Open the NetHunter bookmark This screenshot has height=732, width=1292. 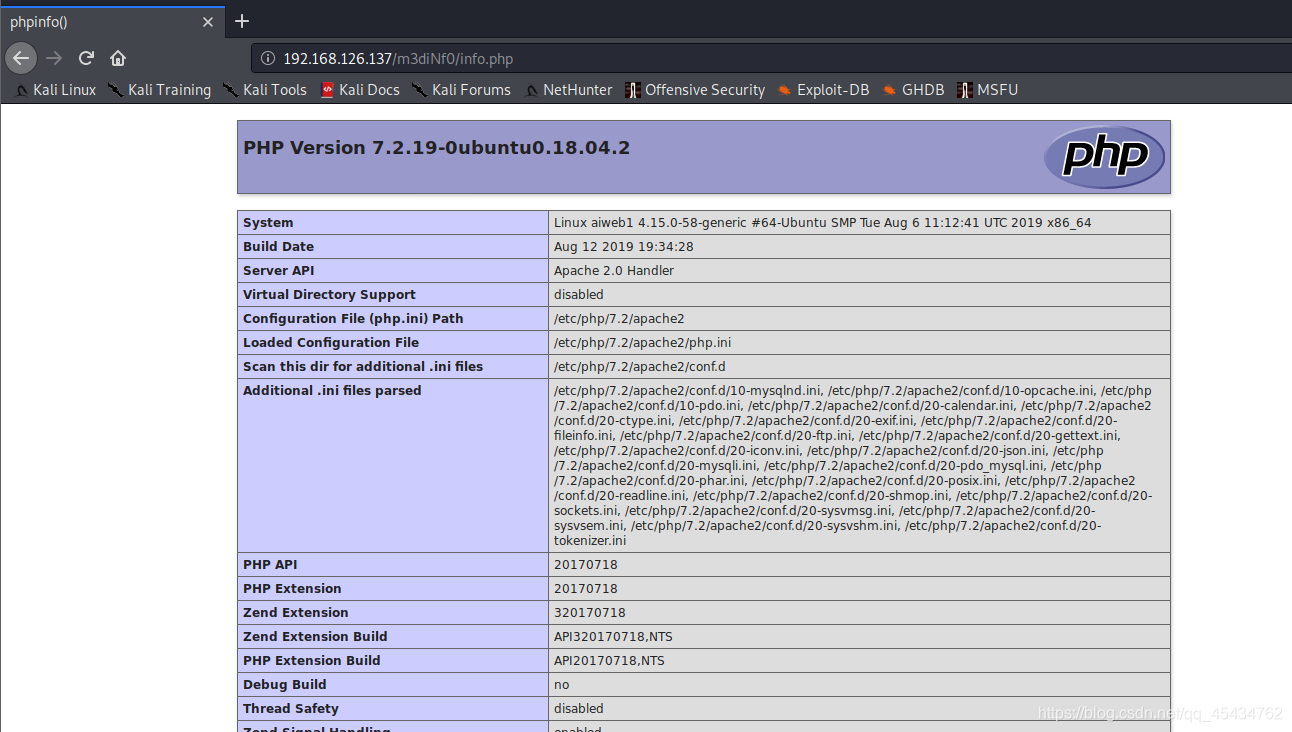(x=568, y=90)
